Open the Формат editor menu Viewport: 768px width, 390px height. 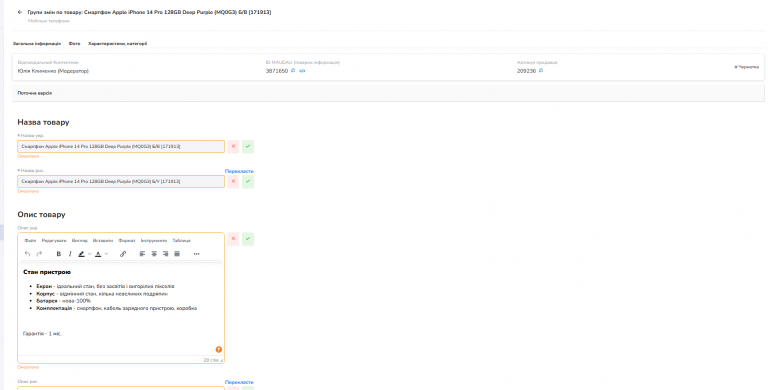[127, 241]
